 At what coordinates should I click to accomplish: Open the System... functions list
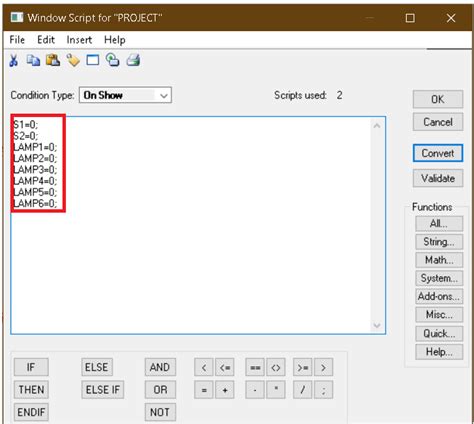pos(439,278)
